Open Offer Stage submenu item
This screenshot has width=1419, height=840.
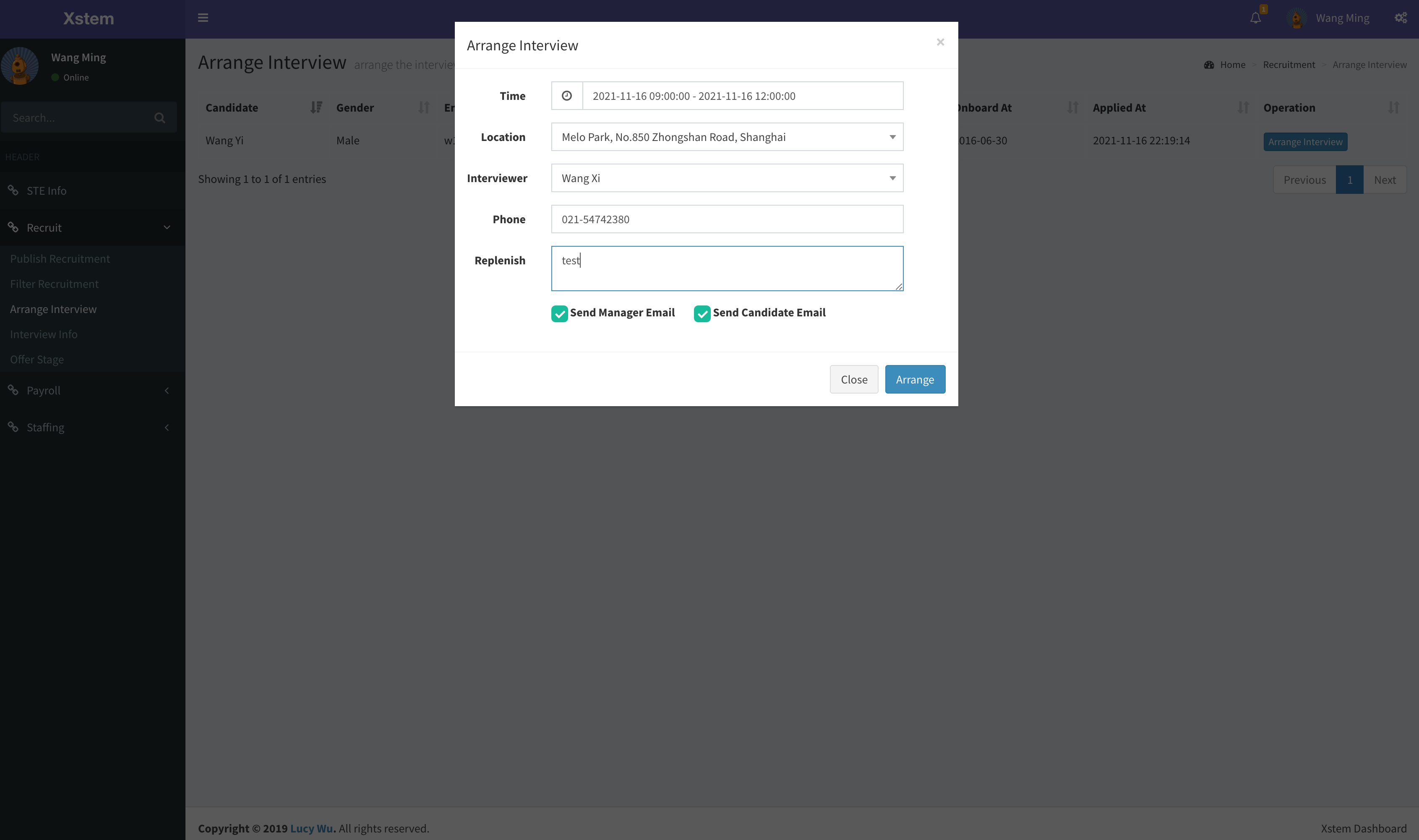(x=37, y=360)
